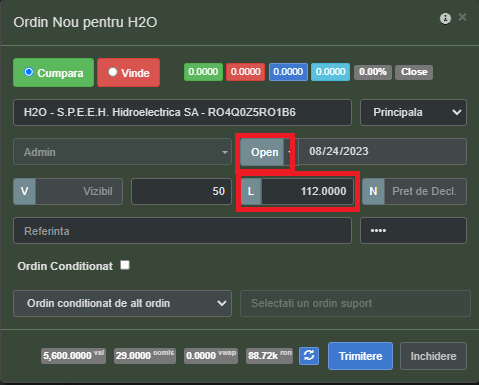479x385 pixels.
Task: Click the V visible quantity label
Action: pyautogui.click(x=24, y=191)
